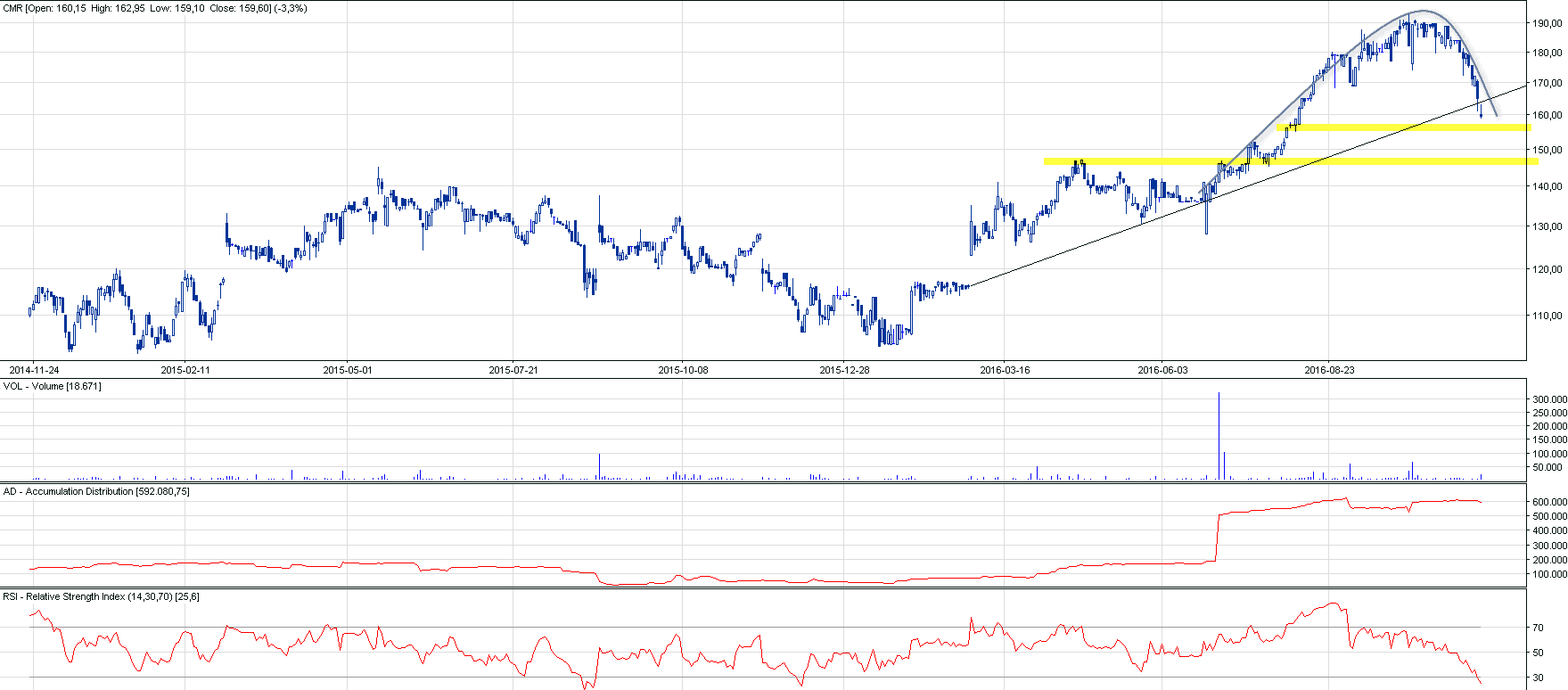Select the 2015-07-21 date axis label
The image size is (1568, 690).
[513, 370]
